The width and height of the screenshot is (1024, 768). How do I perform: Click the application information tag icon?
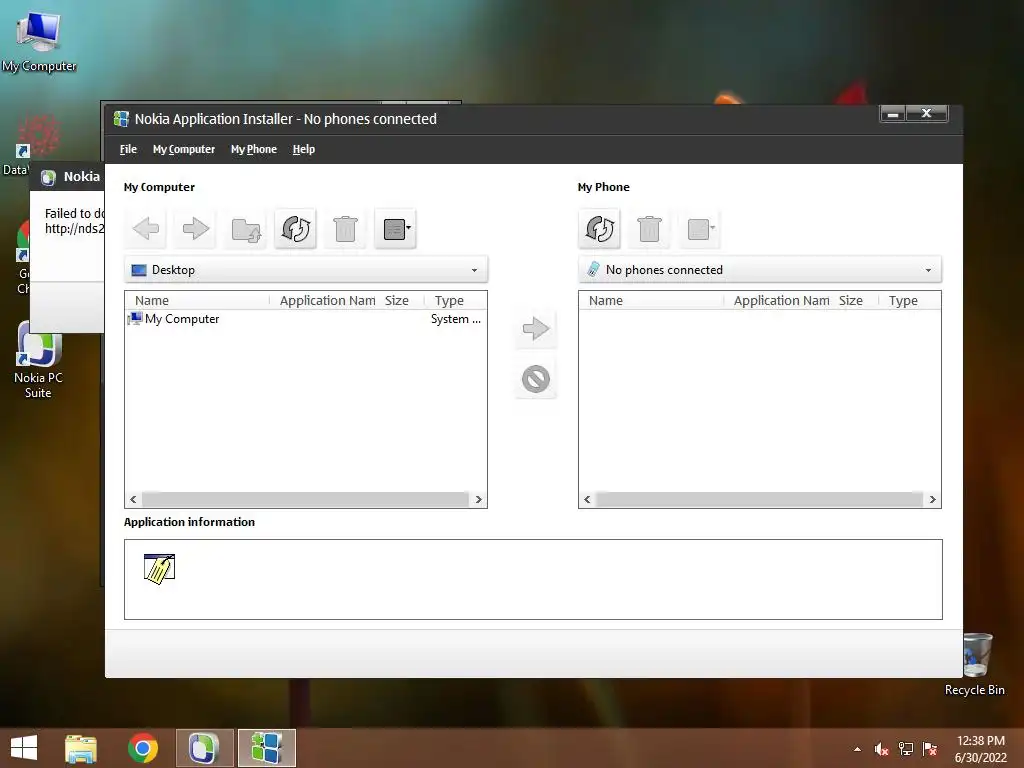coord(159,568)
